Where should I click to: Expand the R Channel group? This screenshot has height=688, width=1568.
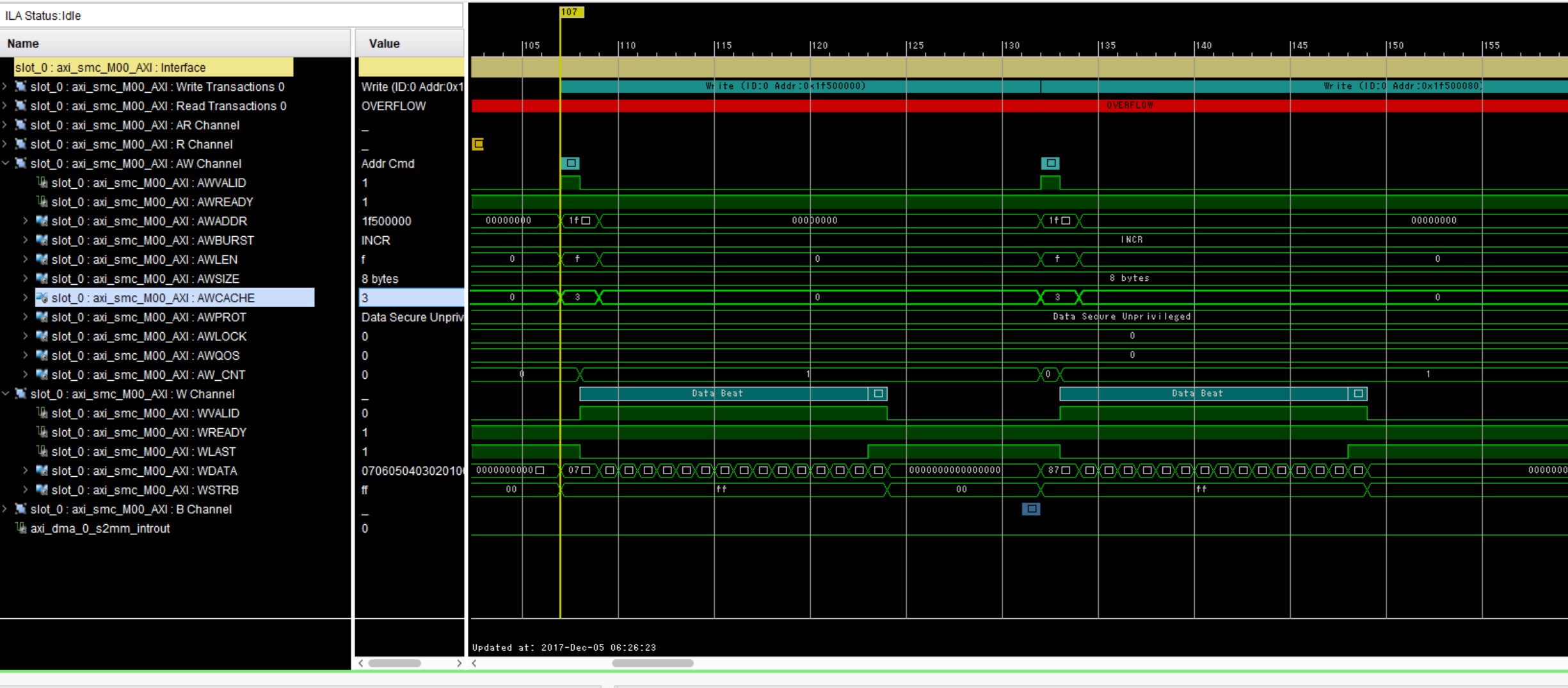(5, 144)
